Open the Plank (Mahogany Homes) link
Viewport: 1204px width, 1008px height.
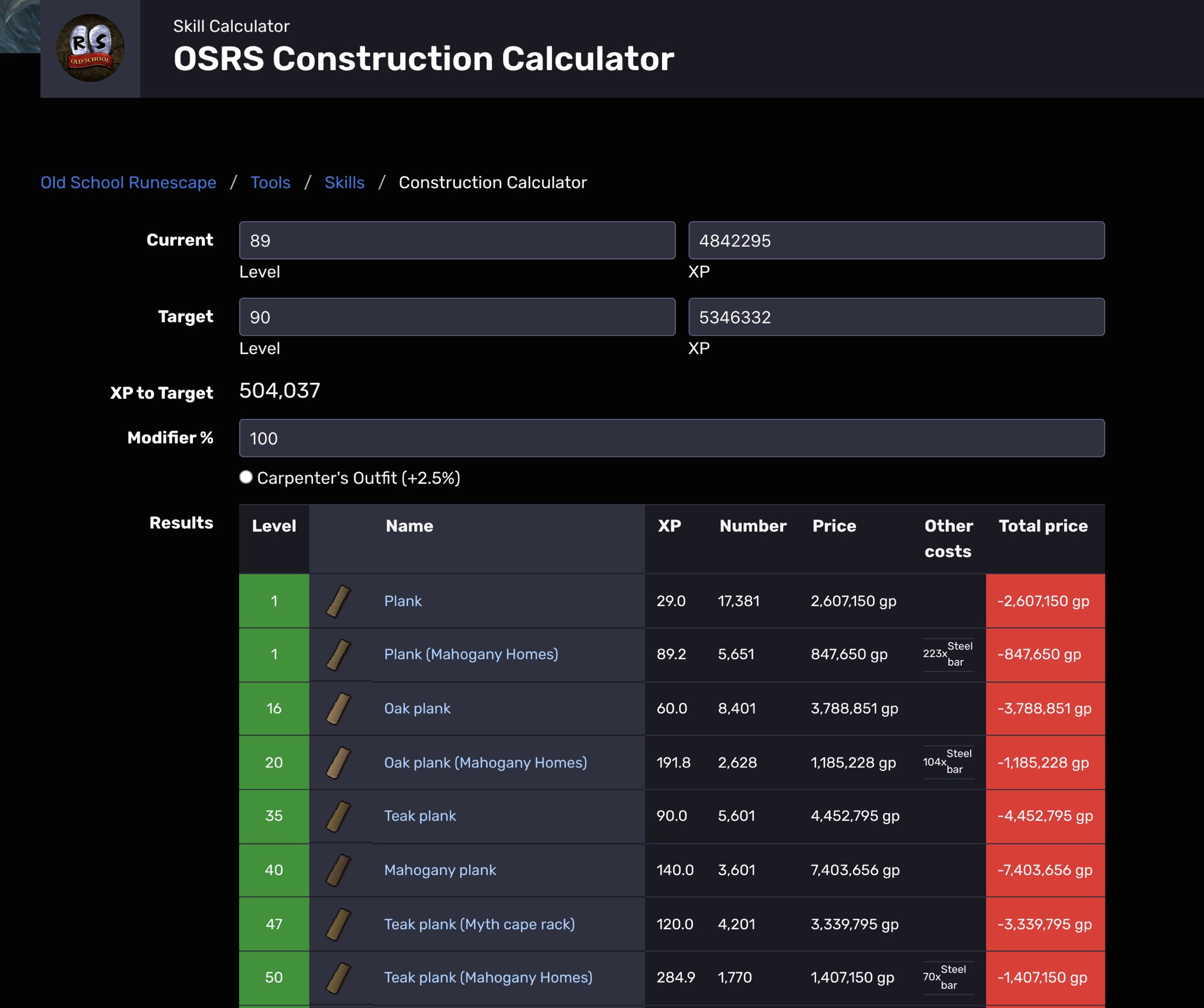click(x=471, y=654)
